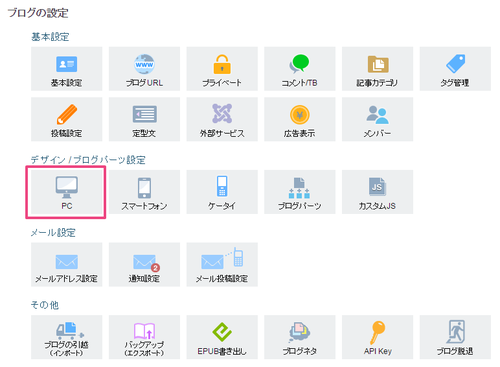Open メンバー people icon tile
Screen dimensions: 500x367
[377, 119]
